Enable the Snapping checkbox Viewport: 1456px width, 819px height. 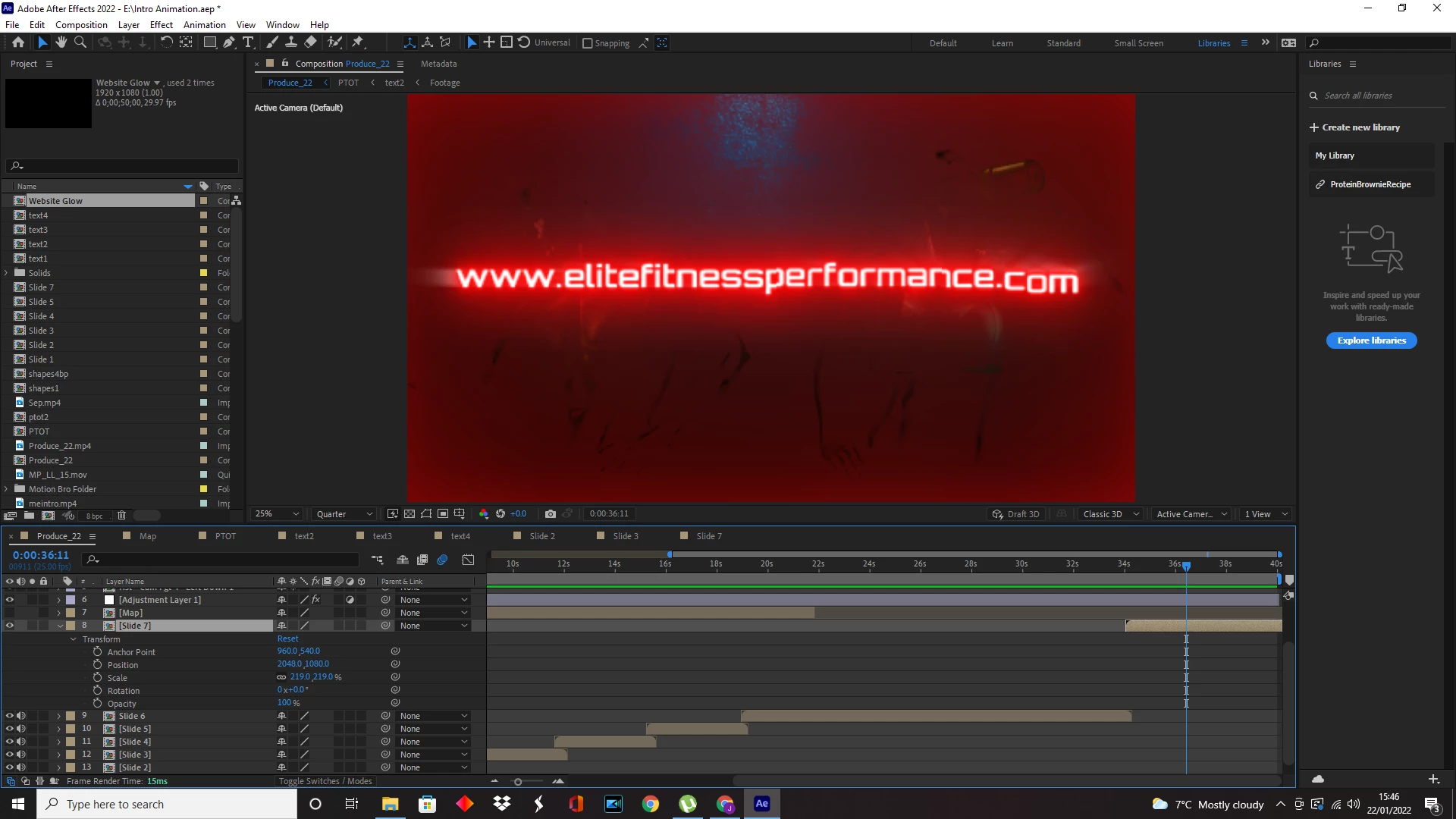click(587, 43)
